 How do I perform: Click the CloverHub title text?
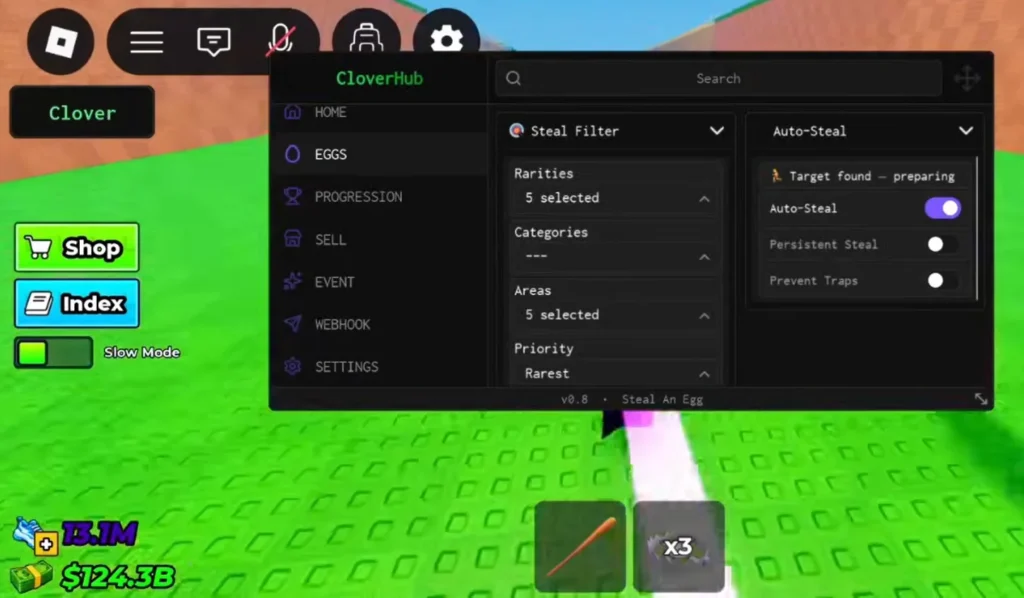click(x=379, y=78)
